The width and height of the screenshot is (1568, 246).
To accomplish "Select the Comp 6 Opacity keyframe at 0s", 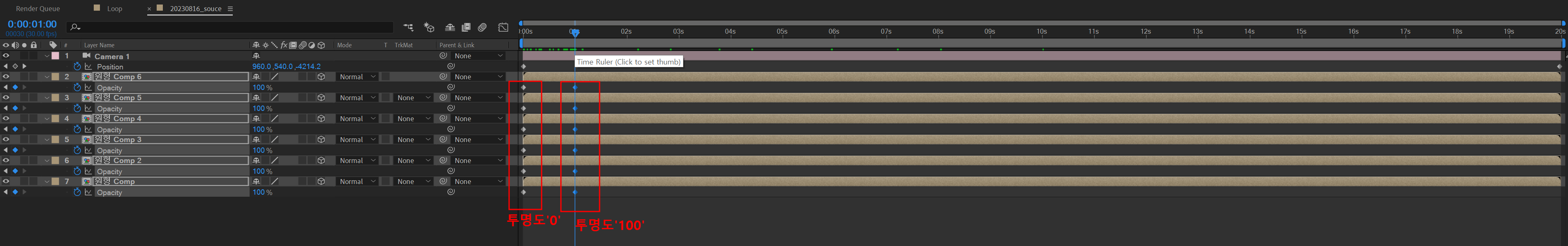I will (523, 87).
